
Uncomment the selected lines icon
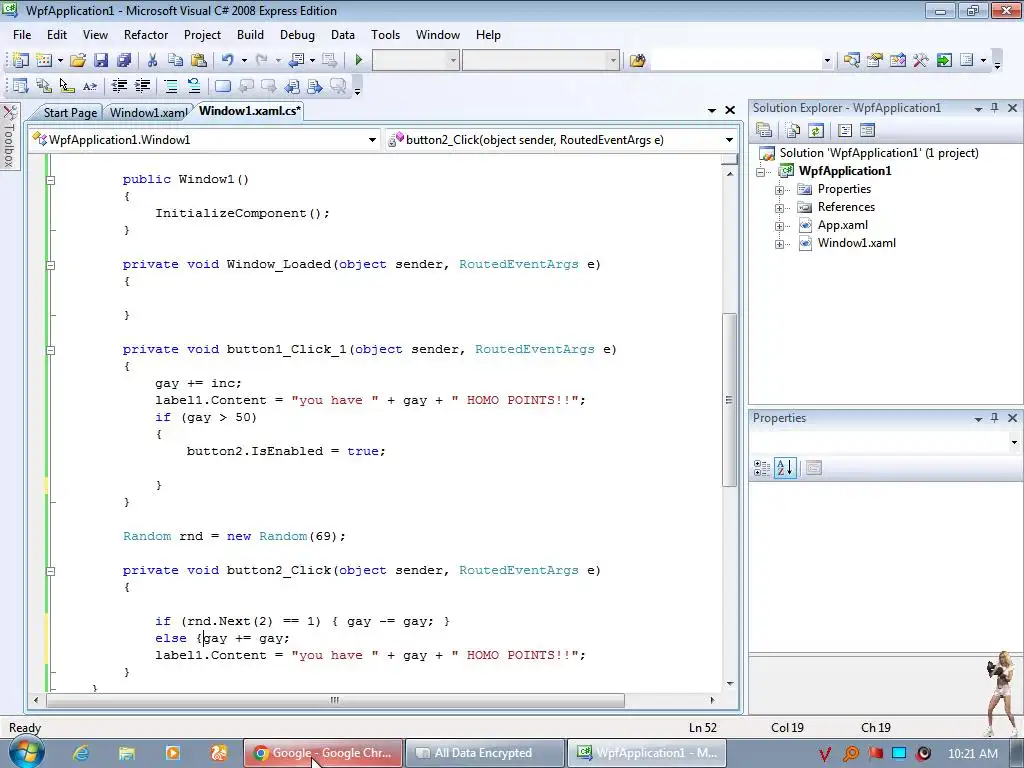point(194,86)
